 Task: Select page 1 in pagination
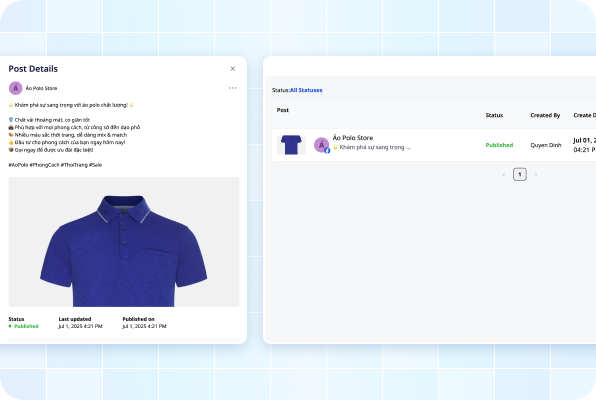click(520, 174)
